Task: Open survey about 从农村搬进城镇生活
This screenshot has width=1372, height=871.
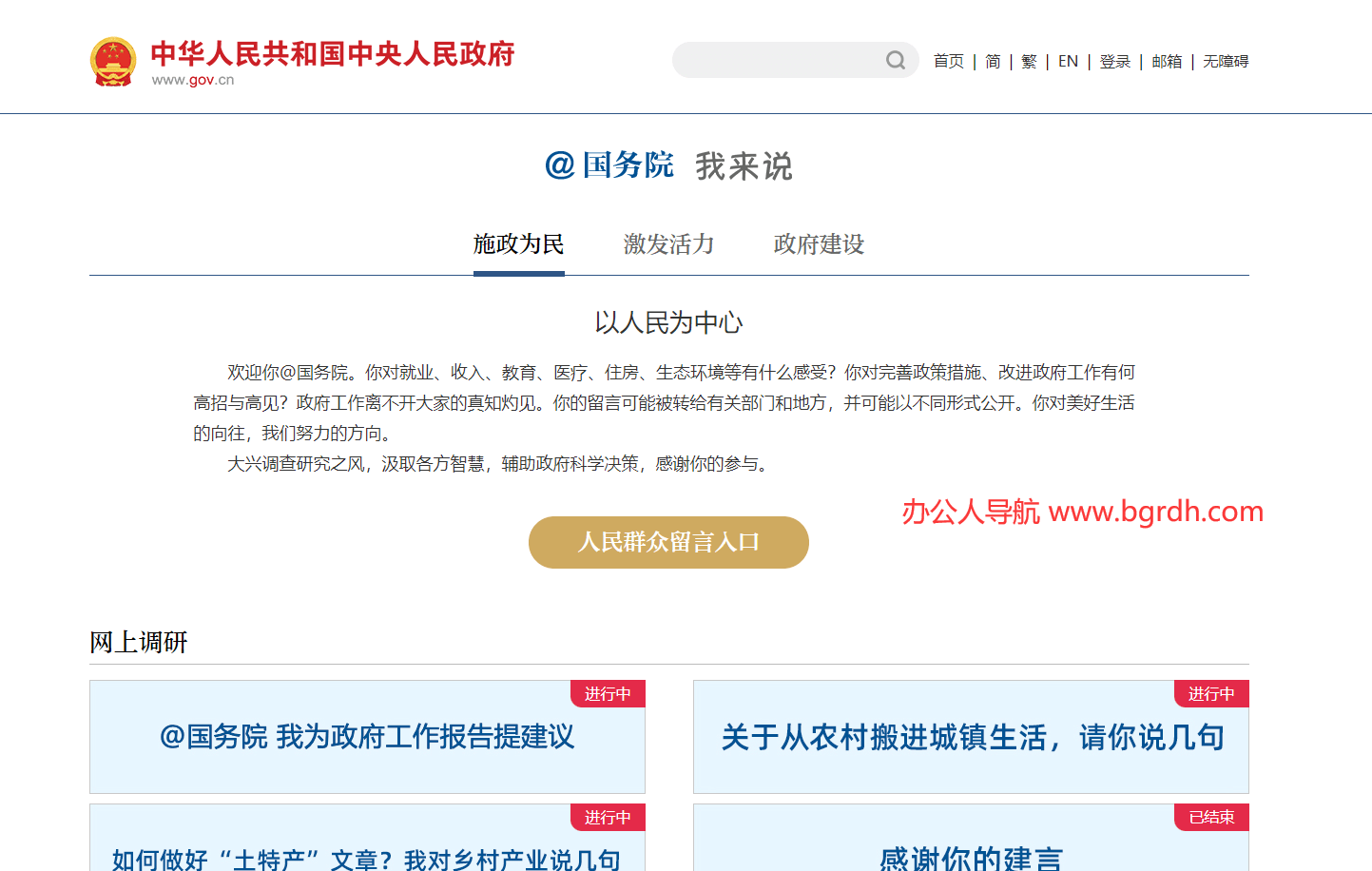Action: [971, 737]
